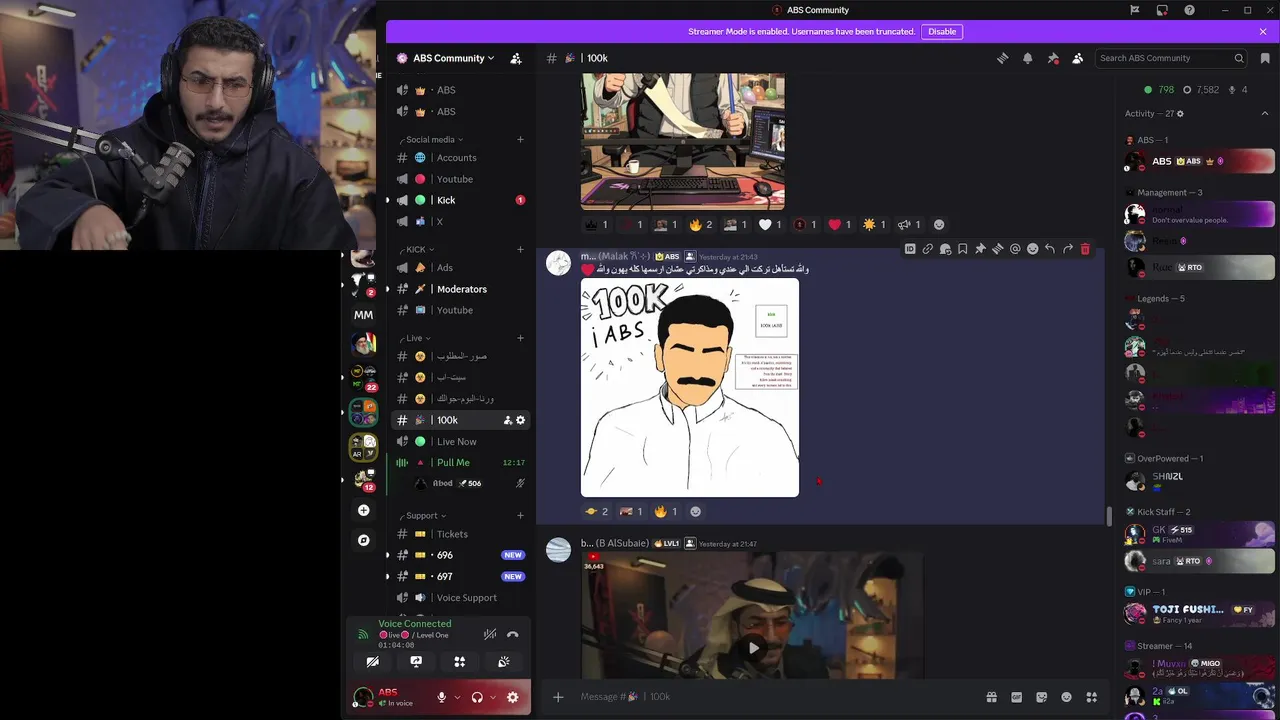The width and height of the screenshot is (1280, 720).
Task: Add channel to Social media category
Action: click(520, 139)
